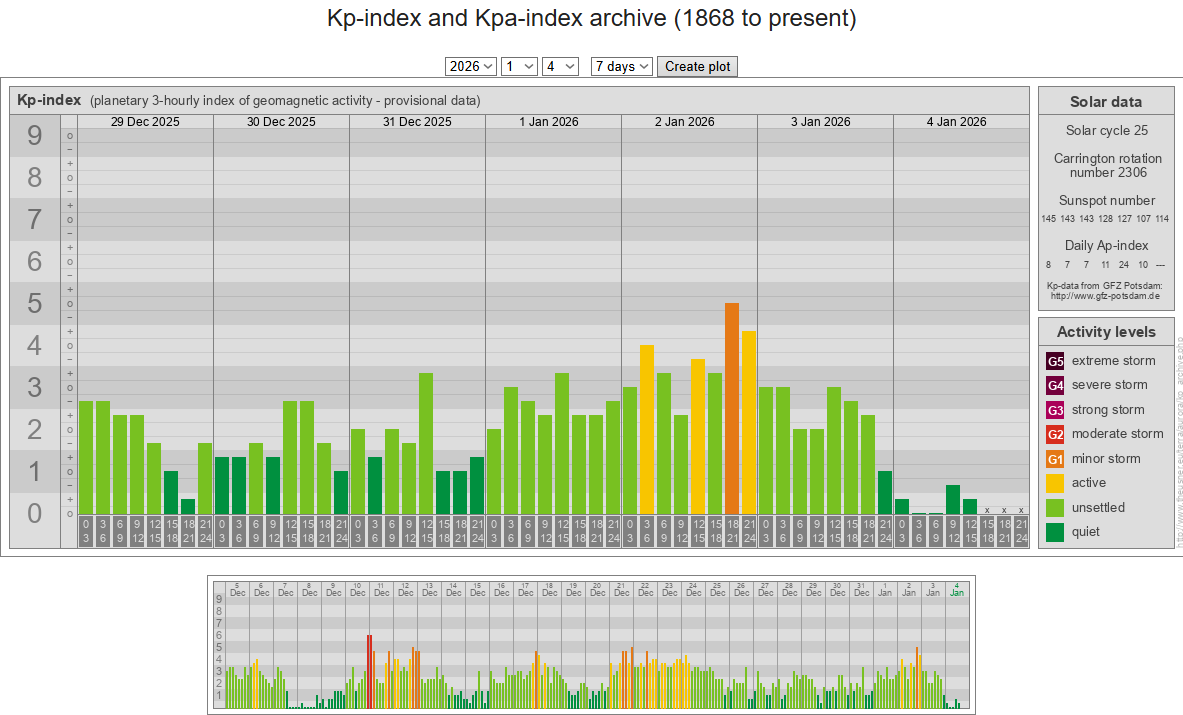Open the gfz-potsdam.de link
The image size is (1183, 715).
coord(1105,296)
